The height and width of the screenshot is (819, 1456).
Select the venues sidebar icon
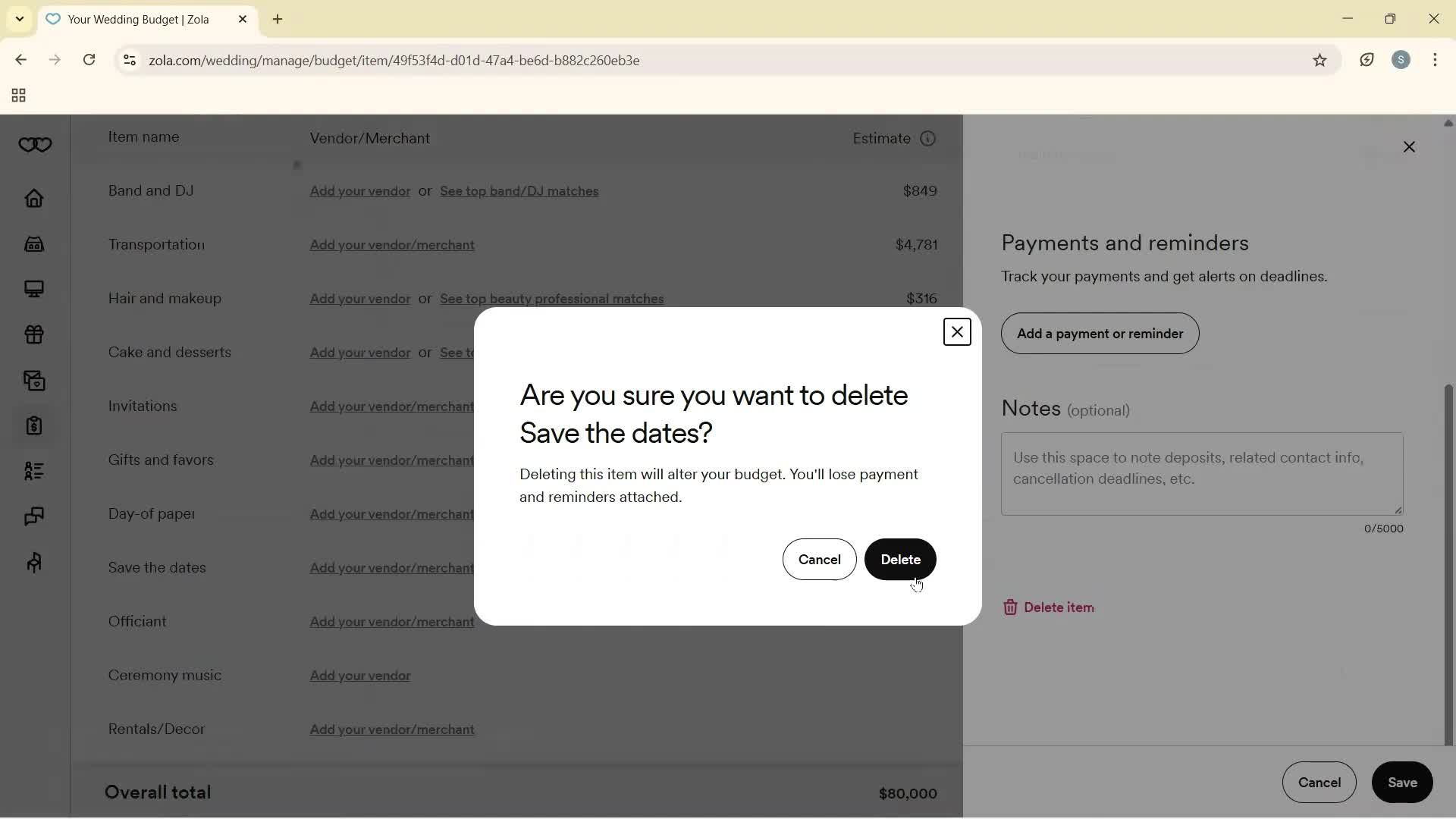pyautogui.click(x=34, y=243)
